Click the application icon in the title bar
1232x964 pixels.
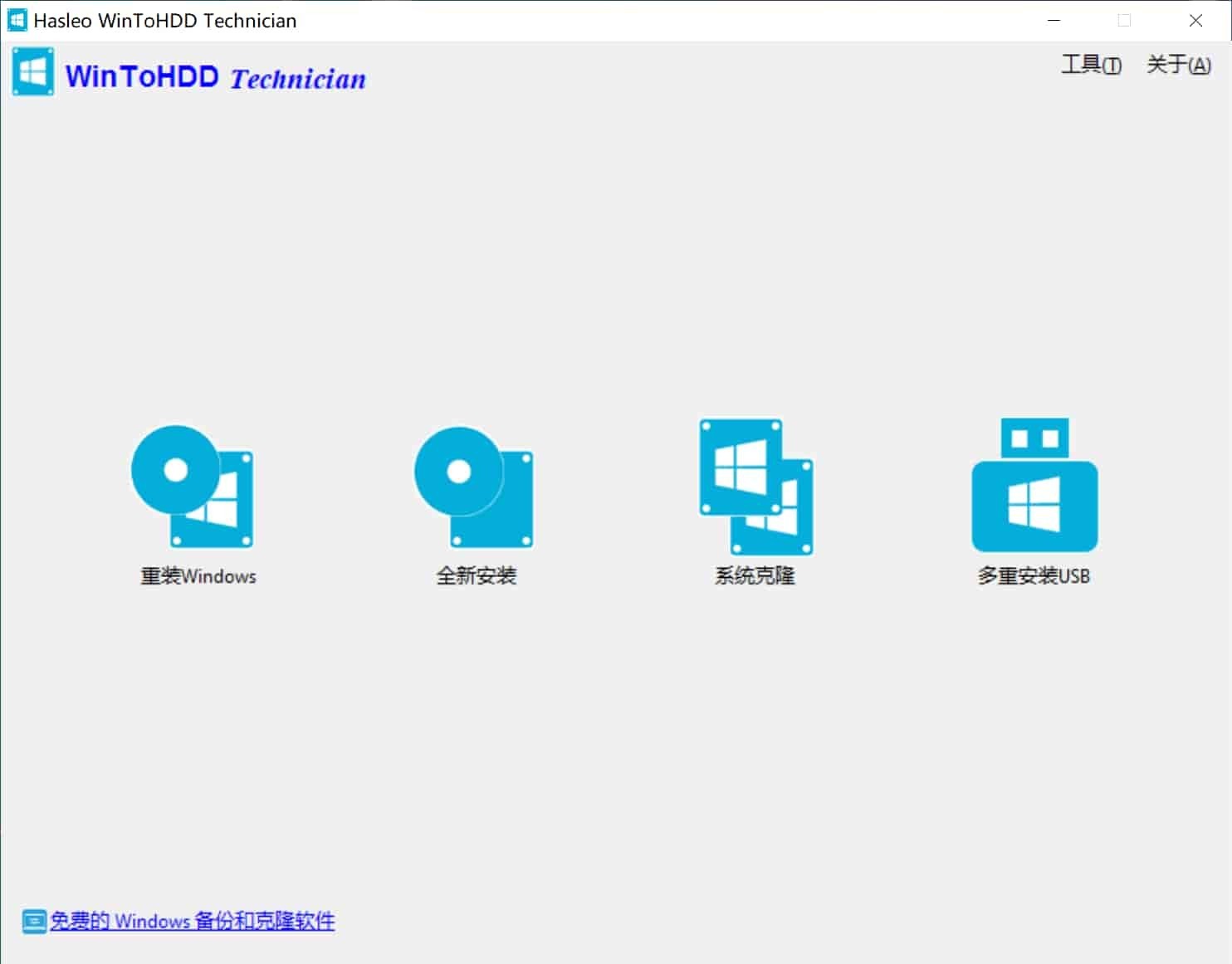click(x=17, y=19)
